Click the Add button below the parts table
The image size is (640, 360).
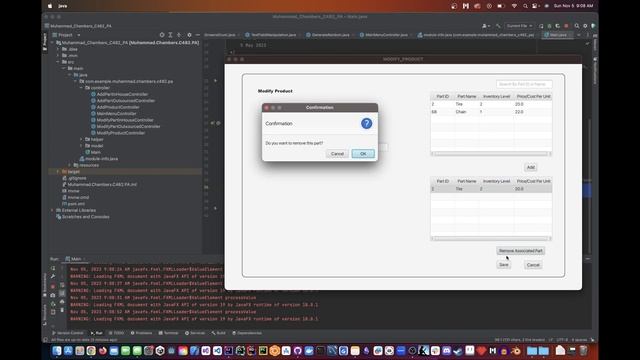point(530,167)
